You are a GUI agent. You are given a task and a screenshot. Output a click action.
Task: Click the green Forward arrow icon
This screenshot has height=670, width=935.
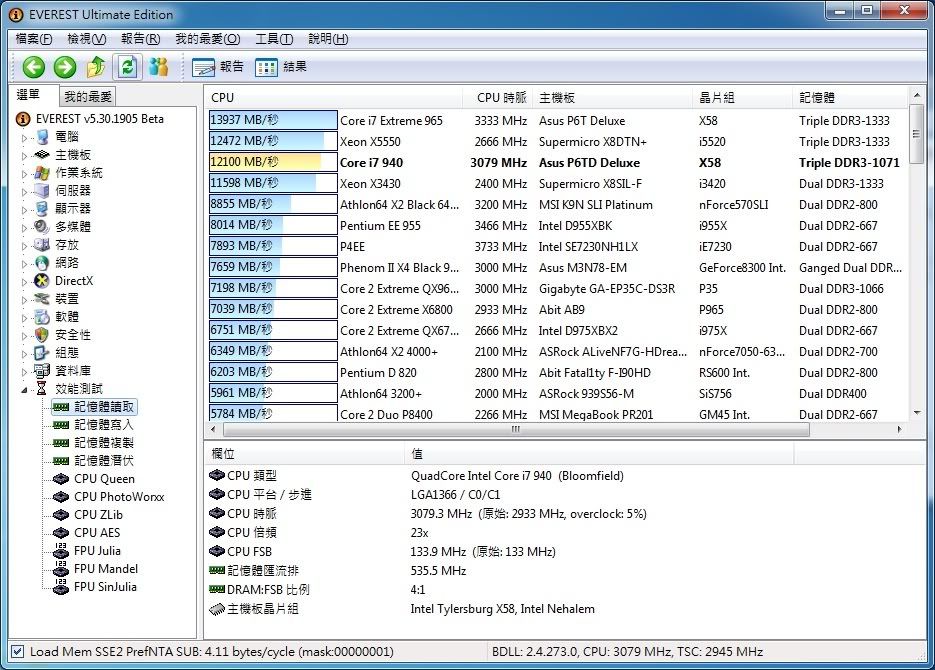click(64, 67)
